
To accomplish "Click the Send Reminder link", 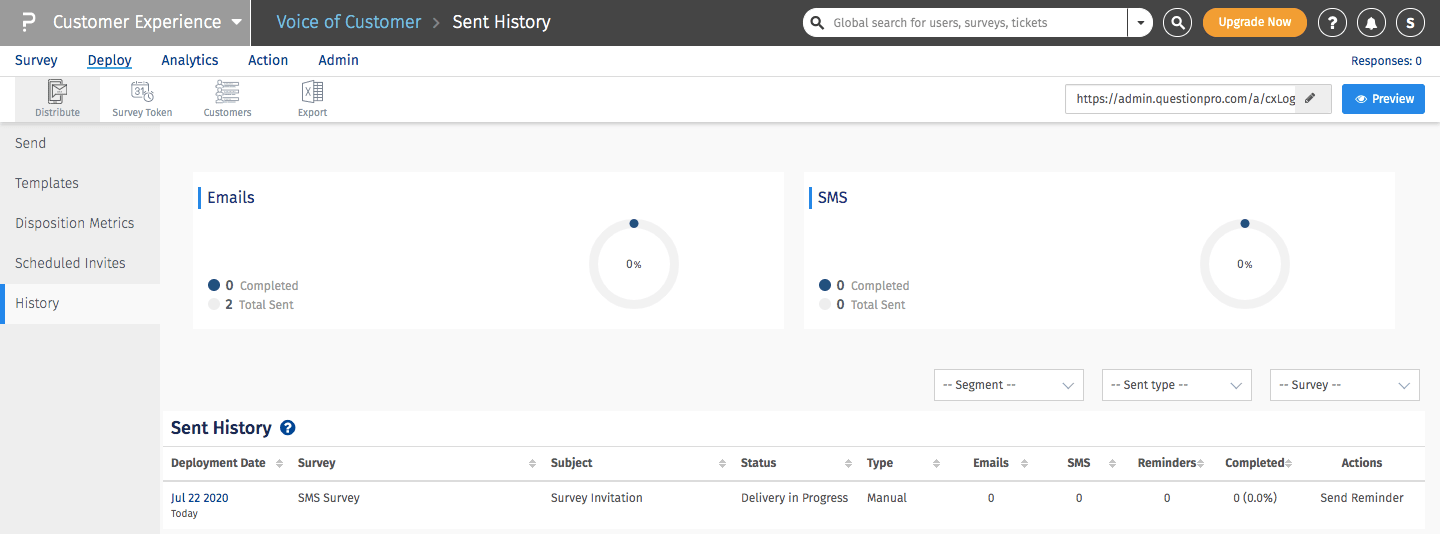I will pyautogui.click(x=1361, y=498).
